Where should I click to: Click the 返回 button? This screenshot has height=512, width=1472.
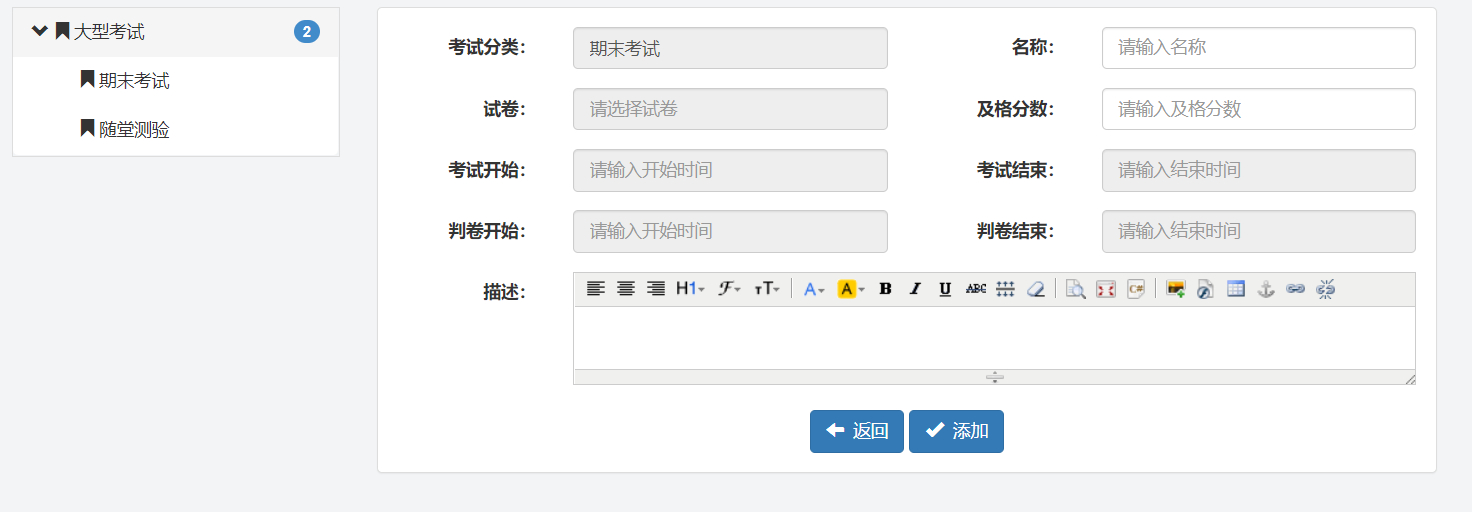point(856,431)
